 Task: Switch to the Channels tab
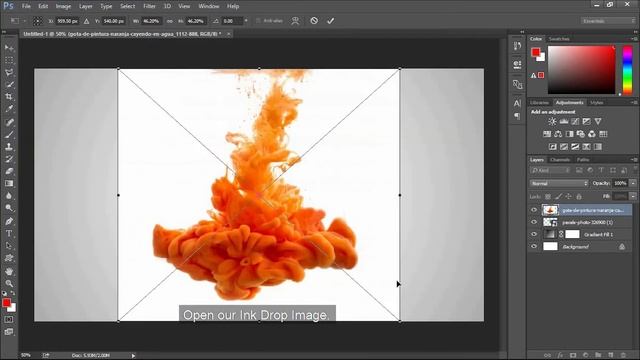click(560, 160)
